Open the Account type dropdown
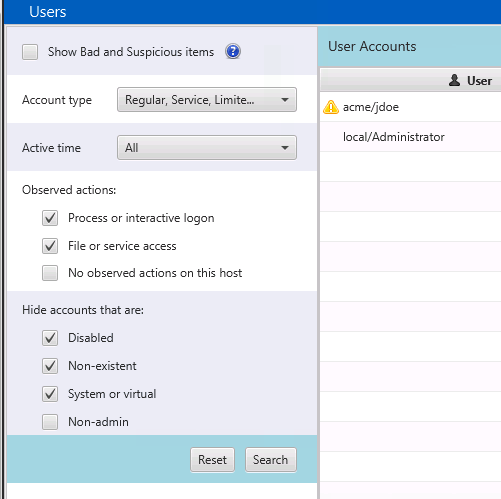Viewport: 501px width, 499px height. point(207,100)
